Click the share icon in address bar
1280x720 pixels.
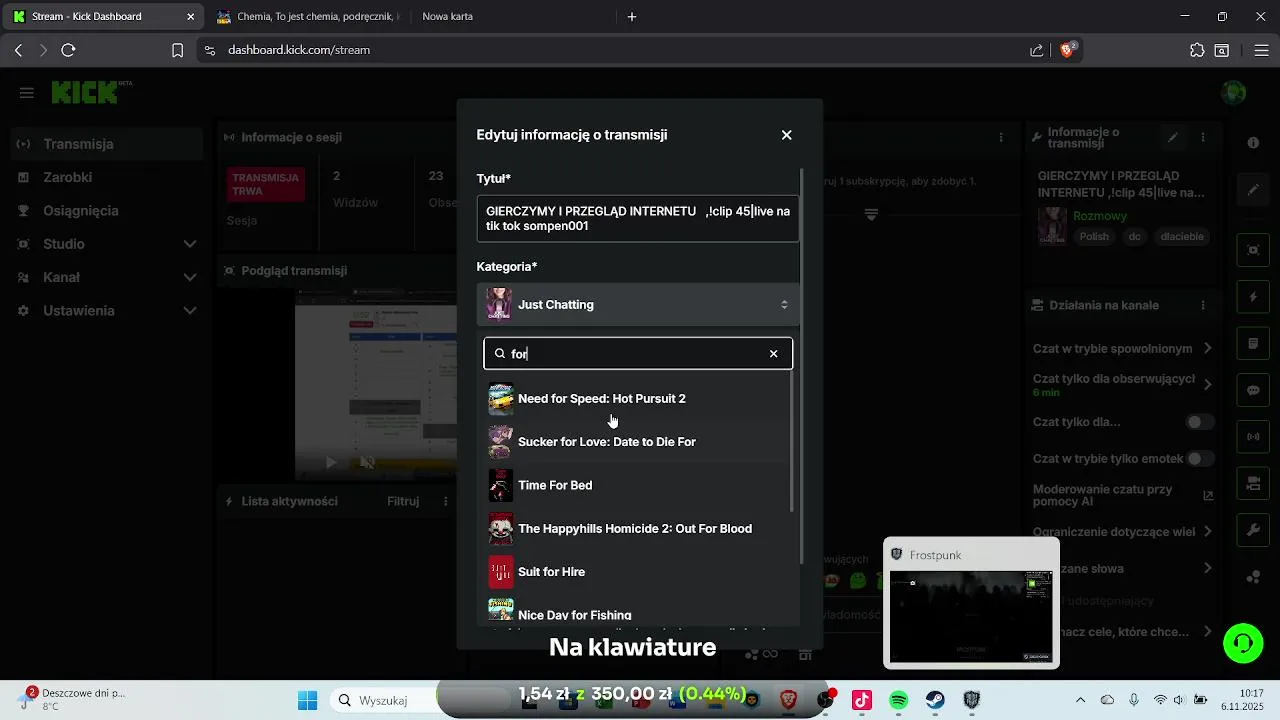coord(1037,50)
